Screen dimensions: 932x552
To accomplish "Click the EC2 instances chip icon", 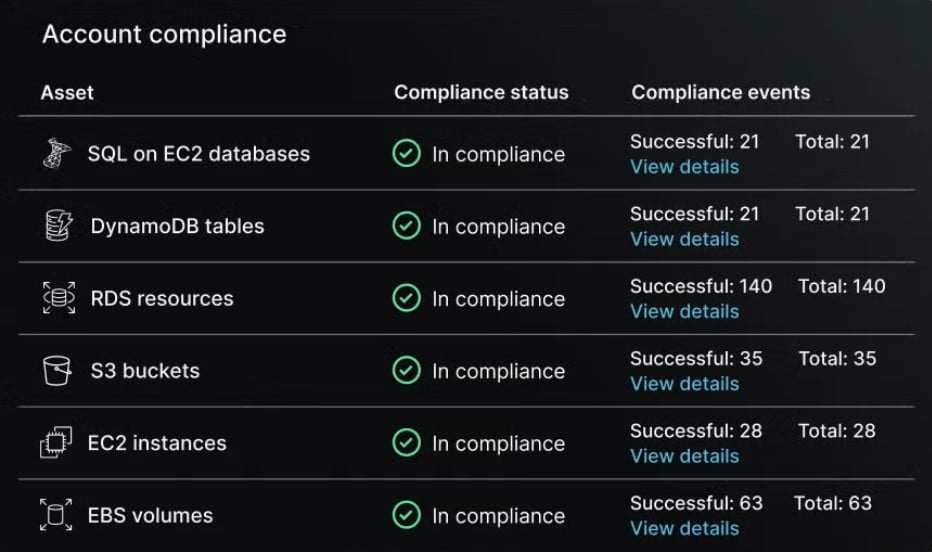I will (x=56, y=443).
